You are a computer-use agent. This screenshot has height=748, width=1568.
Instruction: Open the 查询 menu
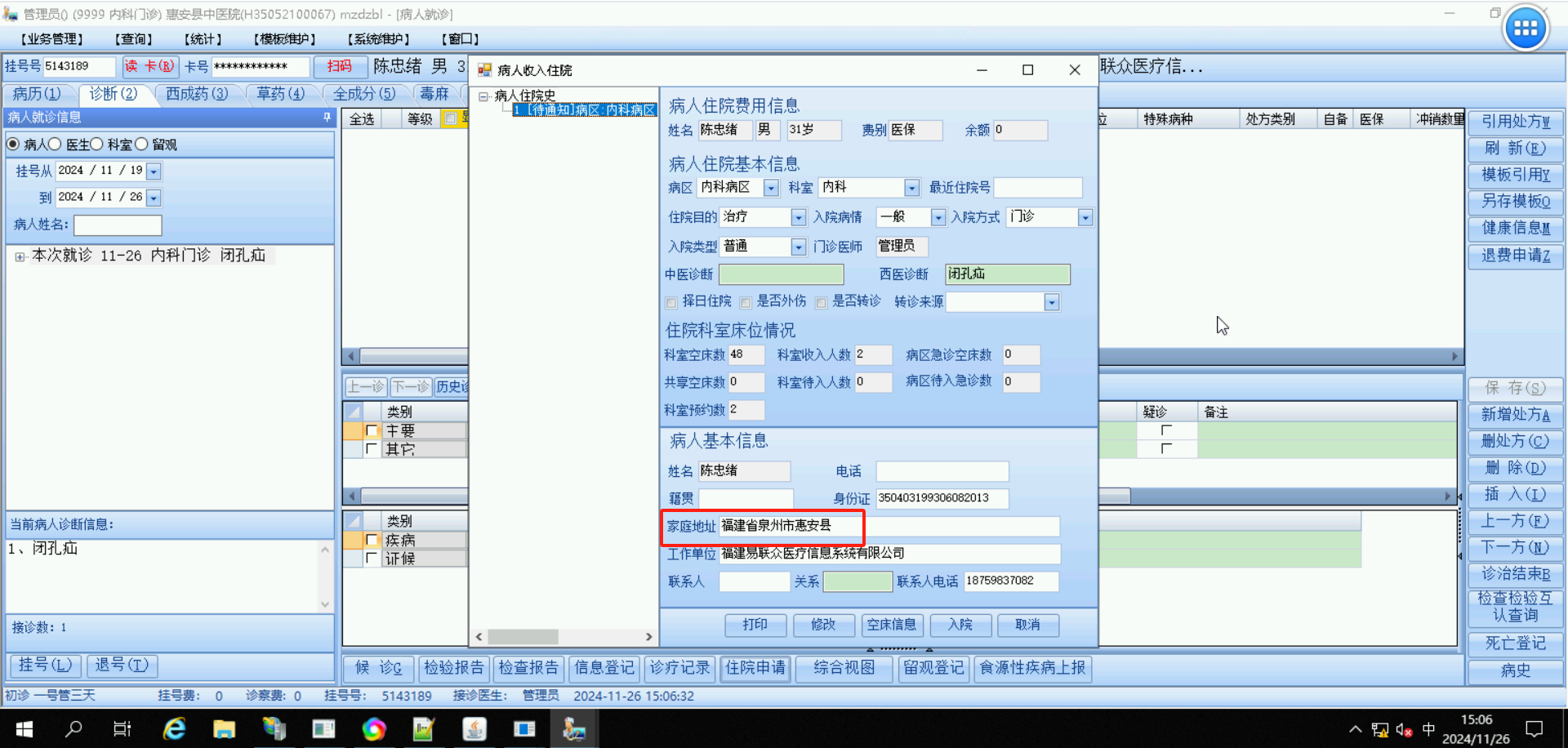click(x=134, y=38)
